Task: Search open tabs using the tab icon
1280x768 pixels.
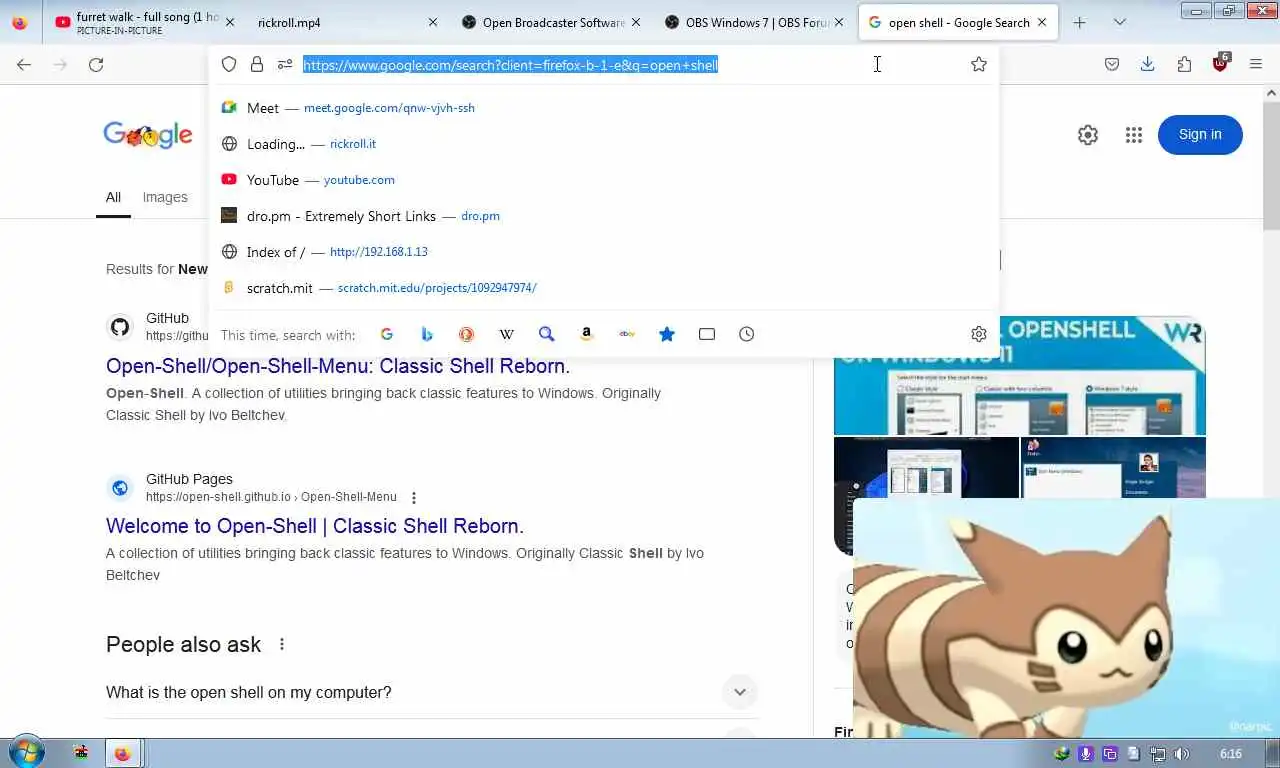Action: pos(707,334)
